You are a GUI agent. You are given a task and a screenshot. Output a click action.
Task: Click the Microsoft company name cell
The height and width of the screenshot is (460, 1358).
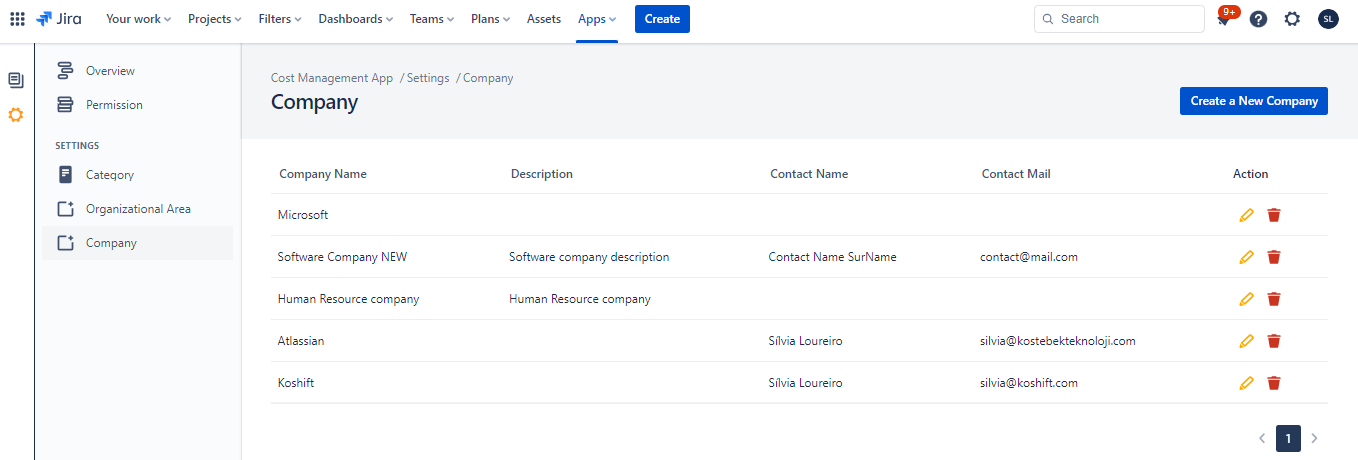coord(303,215)
